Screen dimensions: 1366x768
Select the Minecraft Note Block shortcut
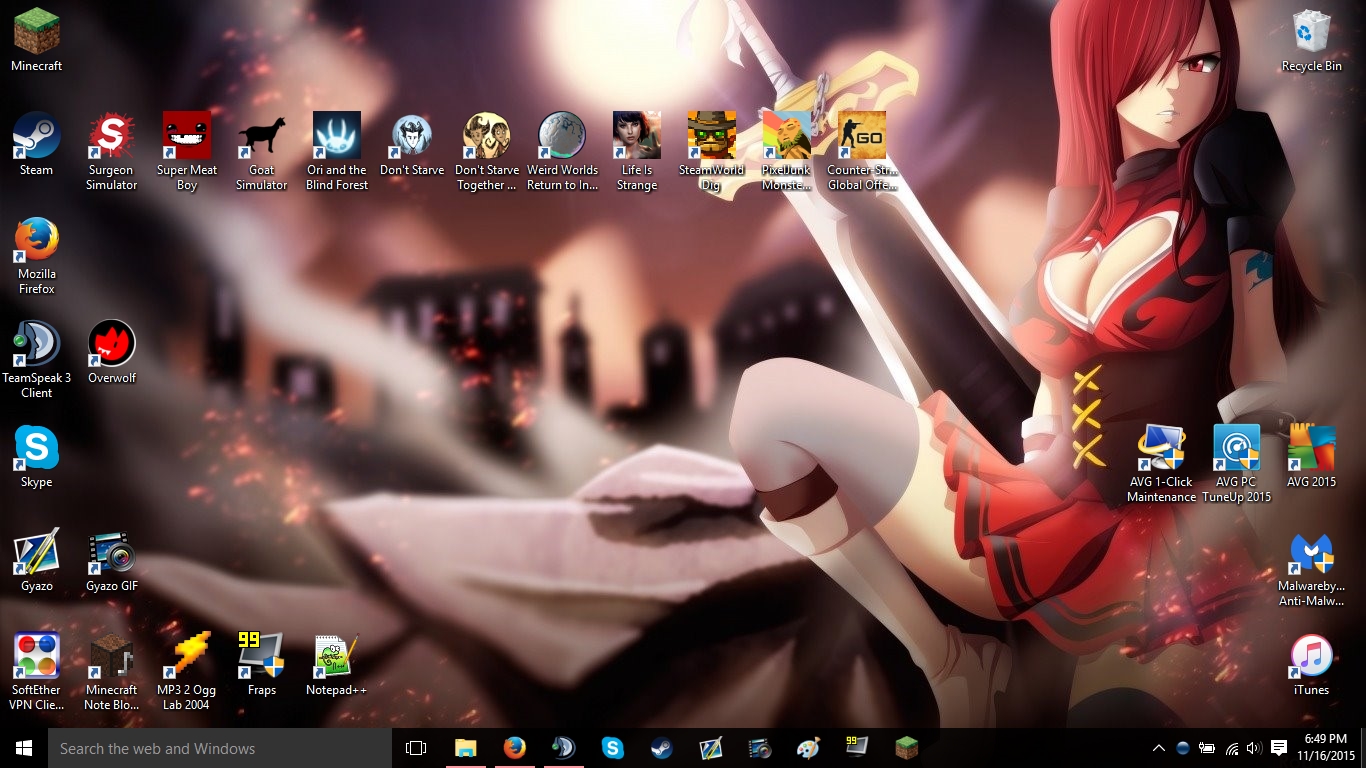click(112, 672)
